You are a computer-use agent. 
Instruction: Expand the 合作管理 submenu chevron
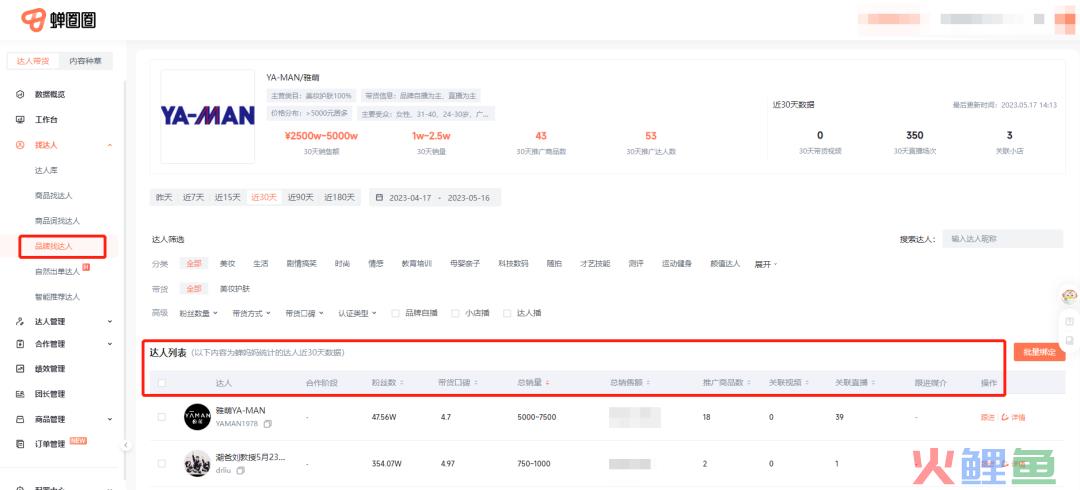pos(110,344)
